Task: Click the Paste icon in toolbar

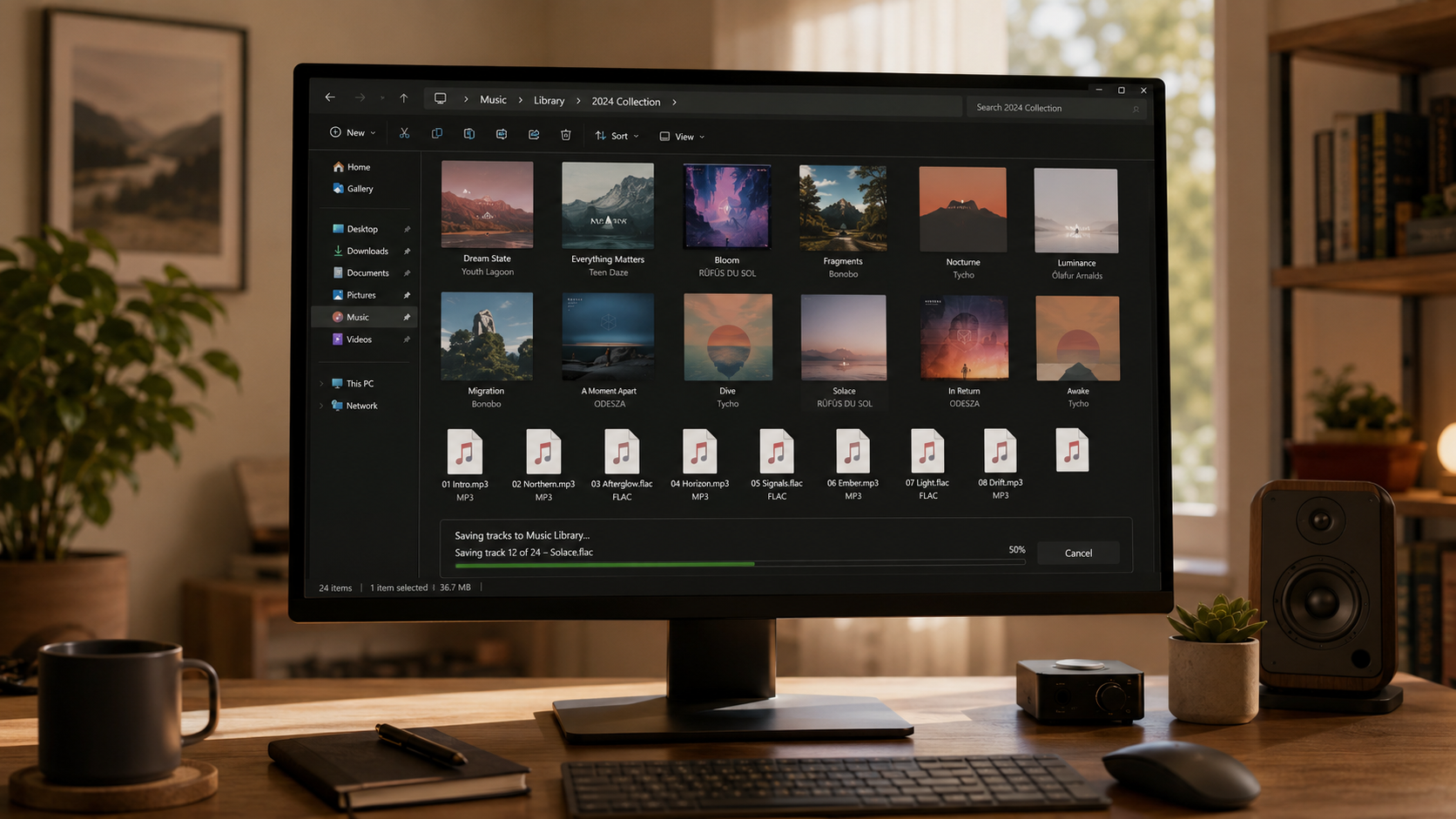Action: [x=469, y=133]
